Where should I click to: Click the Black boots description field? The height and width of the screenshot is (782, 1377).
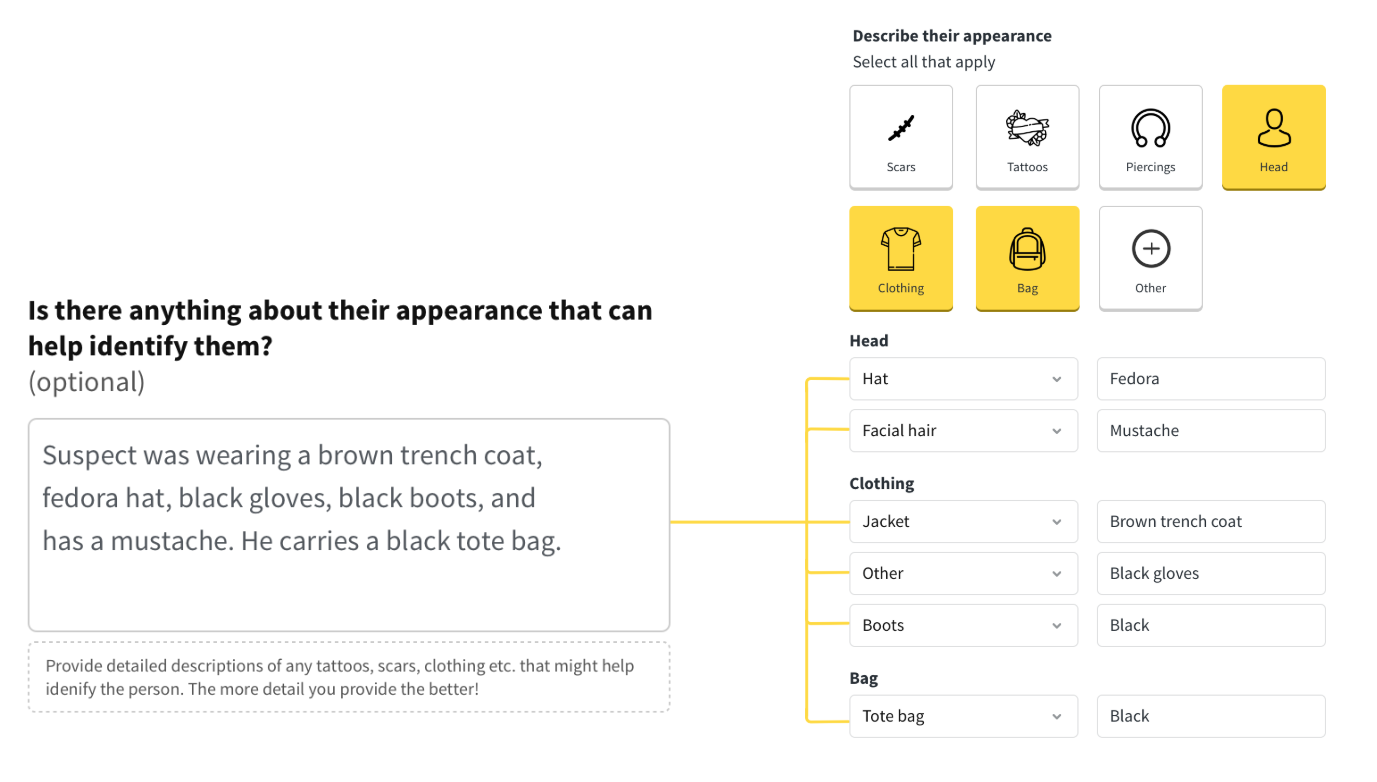pyautogui.click(x=1211, y=626)
